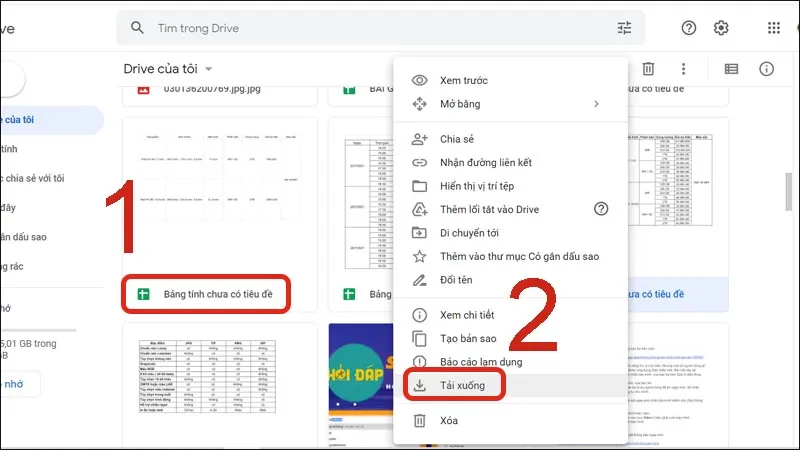Click help icon beside Thêm lối tắt vào Drive
Screen dimensions: 800x450
click(601, 209)
